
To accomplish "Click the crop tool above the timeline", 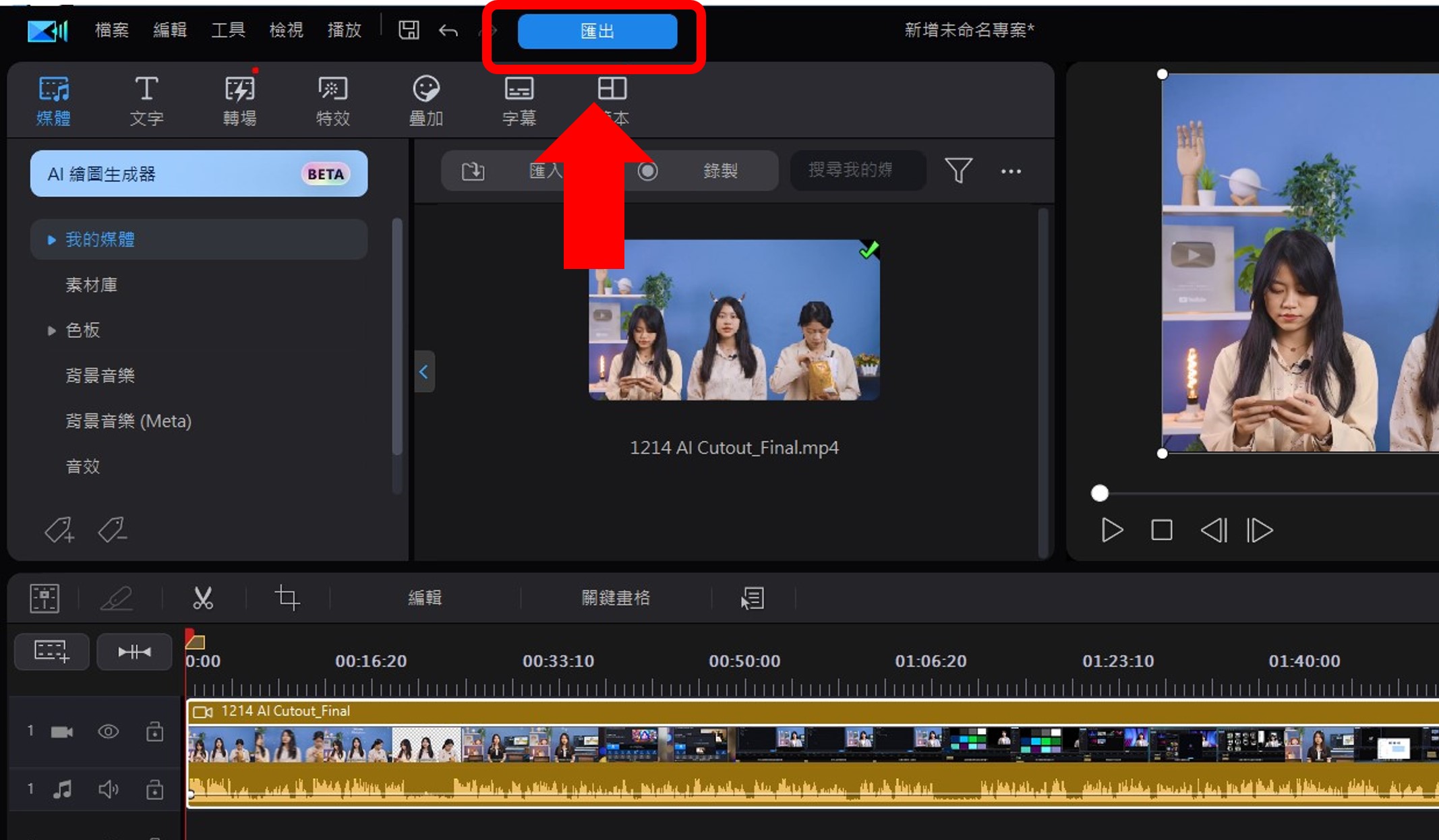I will coord(287,597).
